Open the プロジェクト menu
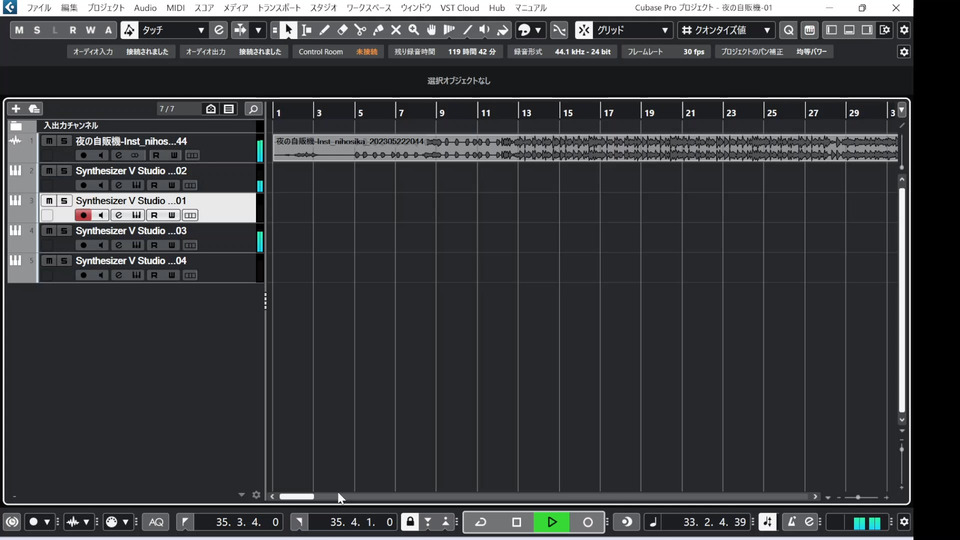 (105, 8)
